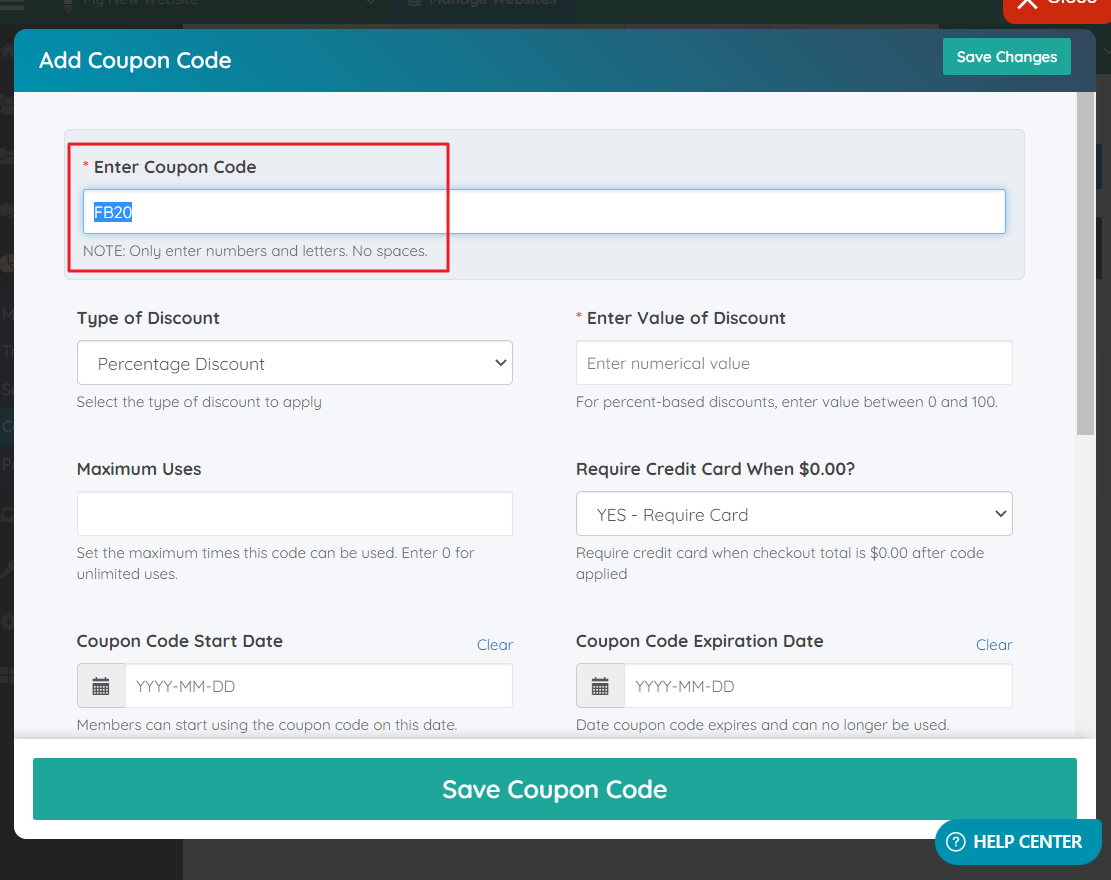Click the Enter Value of Discount field
Screen dimensions: 1111x880
point(793,362)
